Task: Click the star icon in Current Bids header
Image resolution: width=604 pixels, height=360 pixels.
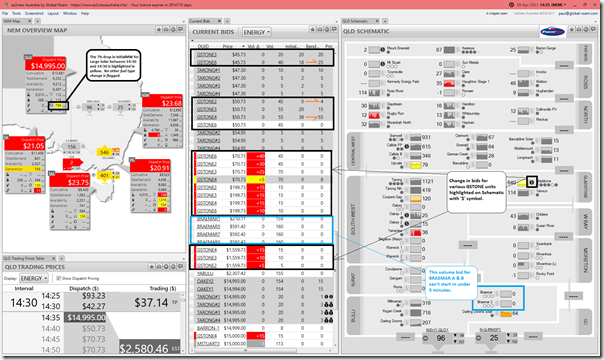Action: pyautogui.click(x=312, y=30)
